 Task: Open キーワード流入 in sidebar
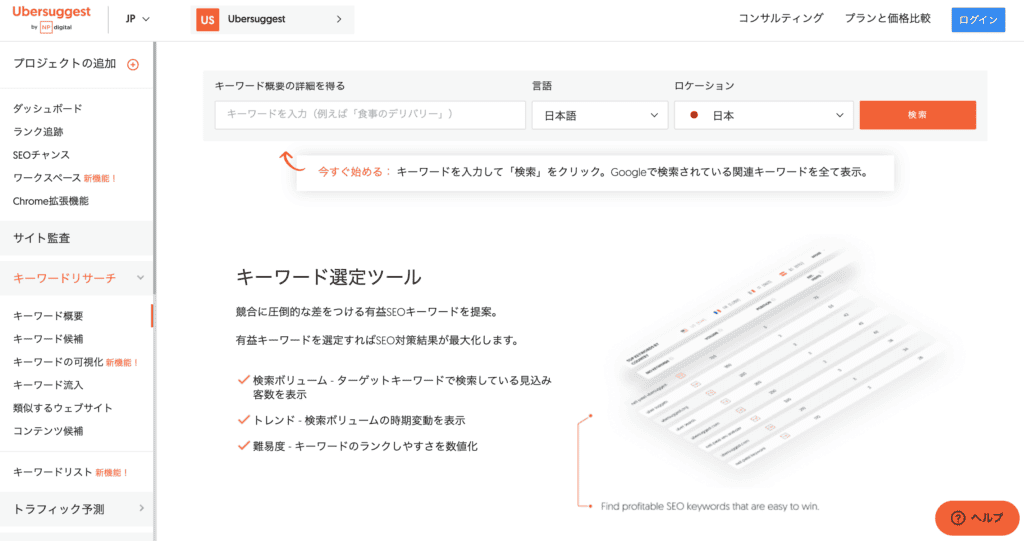pos(48,385)
